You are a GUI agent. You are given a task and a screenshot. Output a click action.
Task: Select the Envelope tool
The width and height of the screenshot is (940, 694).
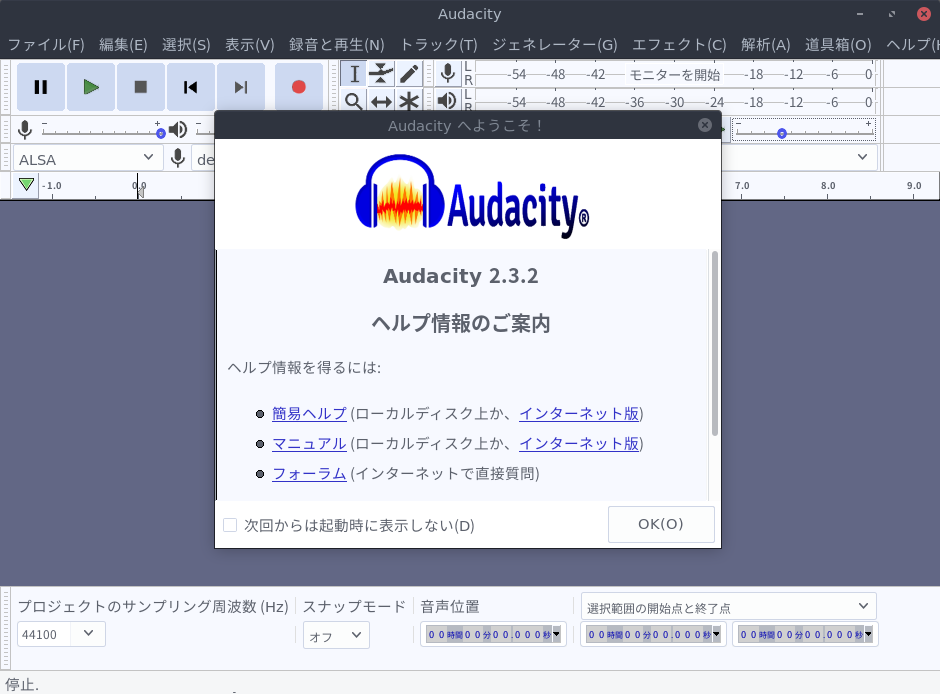tap(381, 73)
